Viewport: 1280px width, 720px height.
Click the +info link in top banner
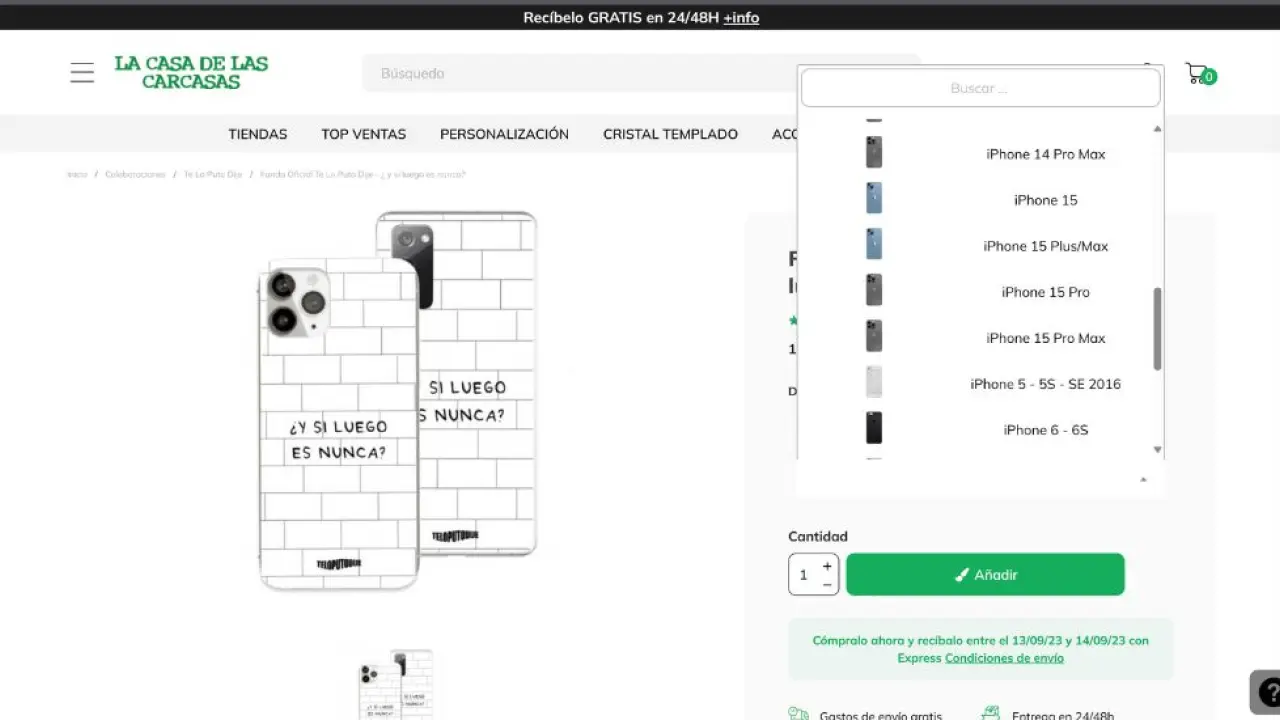(741, 17)
